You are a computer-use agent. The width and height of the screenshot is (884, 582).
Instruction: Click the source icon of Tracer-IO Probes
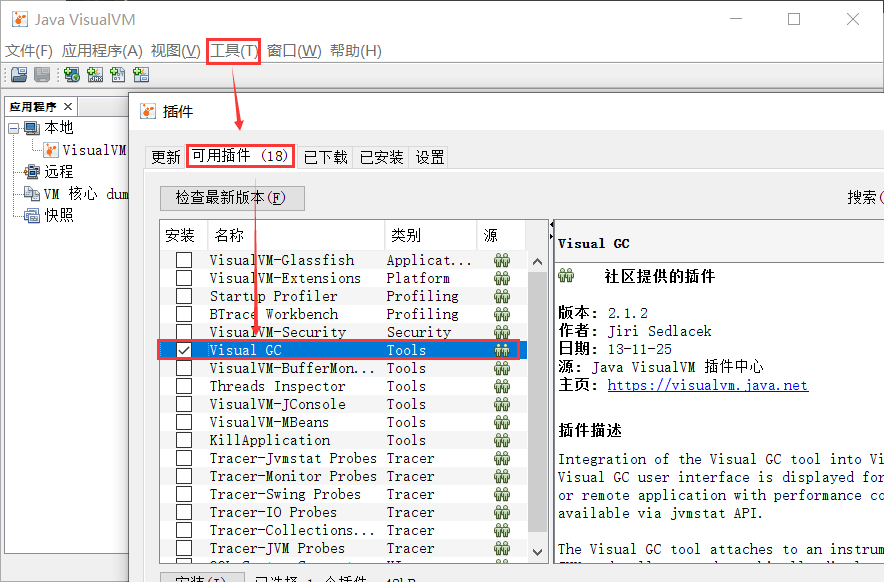click(502, 512)
